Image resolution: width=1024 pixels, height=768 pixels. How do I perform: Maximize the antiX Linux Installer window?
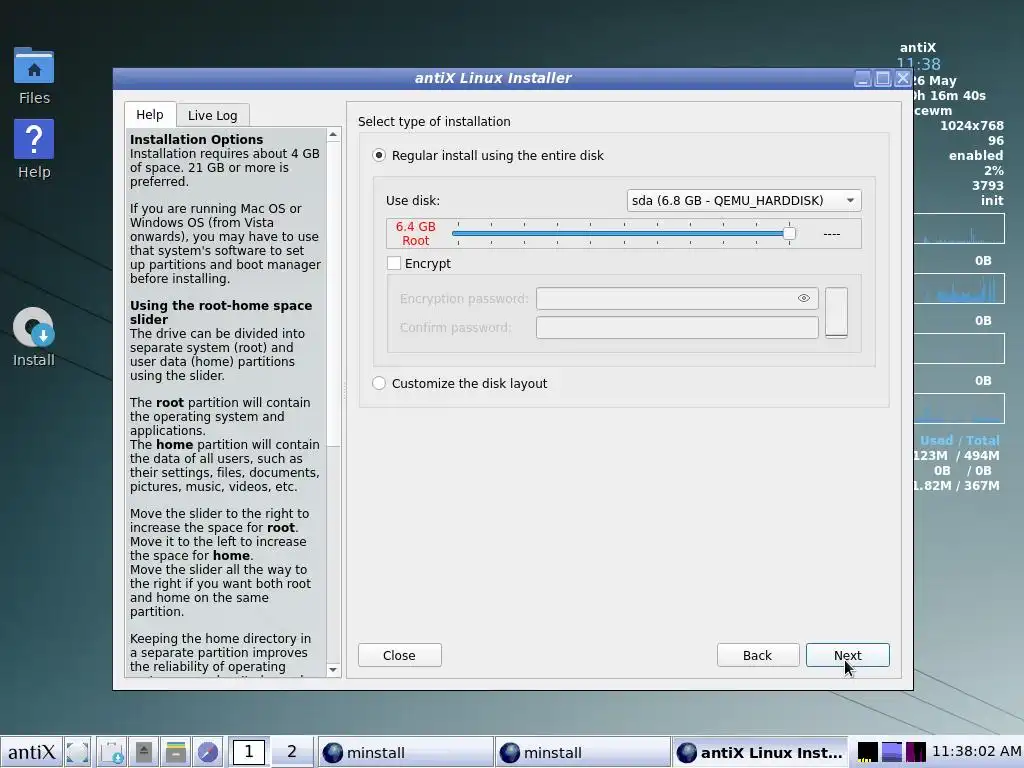tap(883, 78)
